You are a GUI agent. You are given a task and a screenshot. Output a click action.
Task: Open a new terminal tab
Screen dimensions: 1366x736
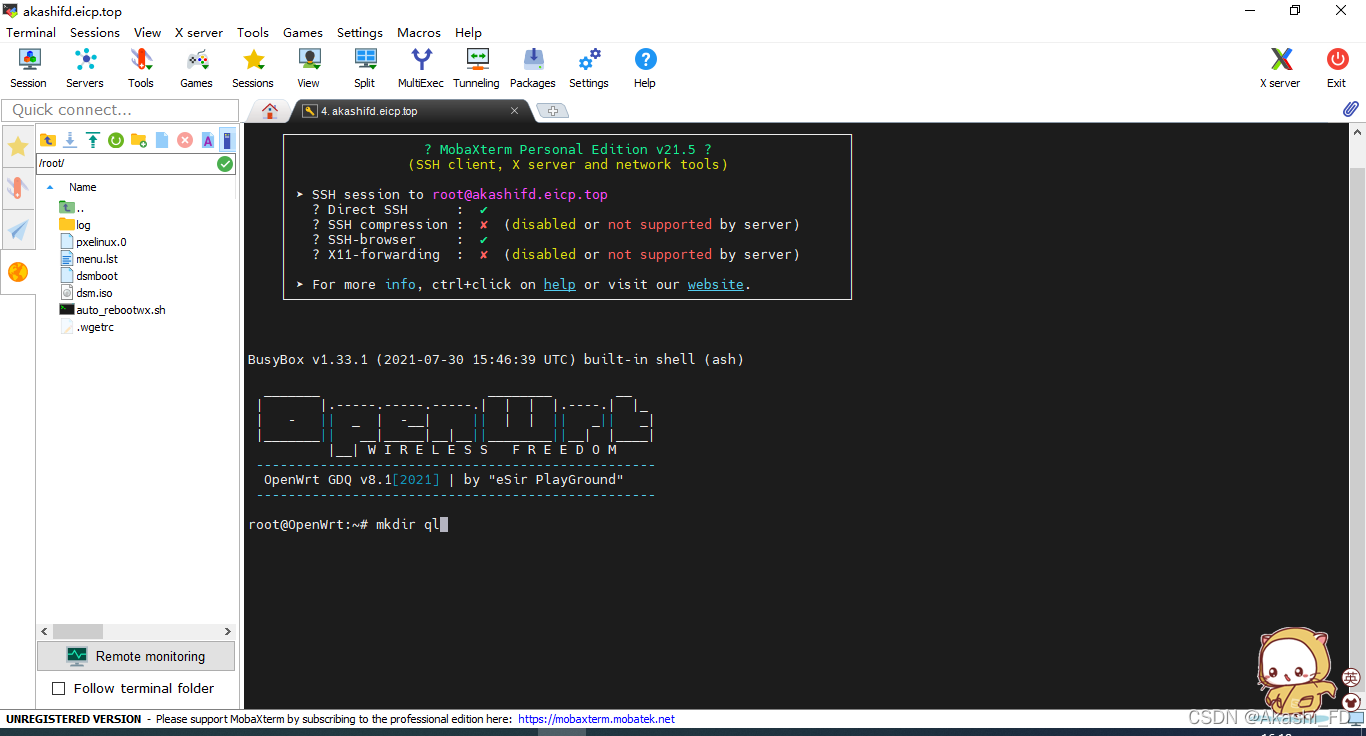pyautogui.click(x=554, y=111)
